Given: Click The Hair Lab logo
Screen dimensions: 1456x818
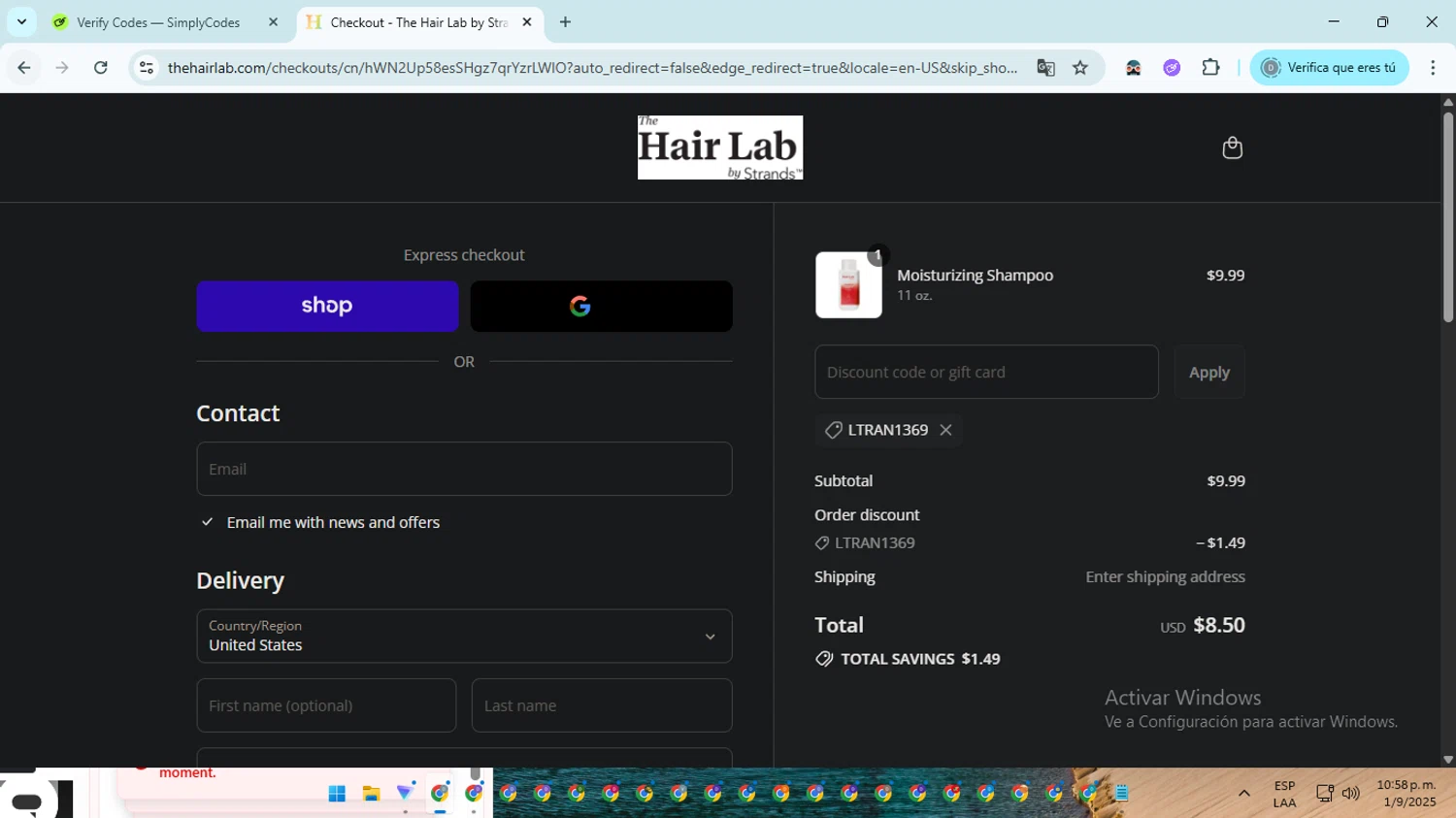Looking at the screenshot, I should coord(720,147).
